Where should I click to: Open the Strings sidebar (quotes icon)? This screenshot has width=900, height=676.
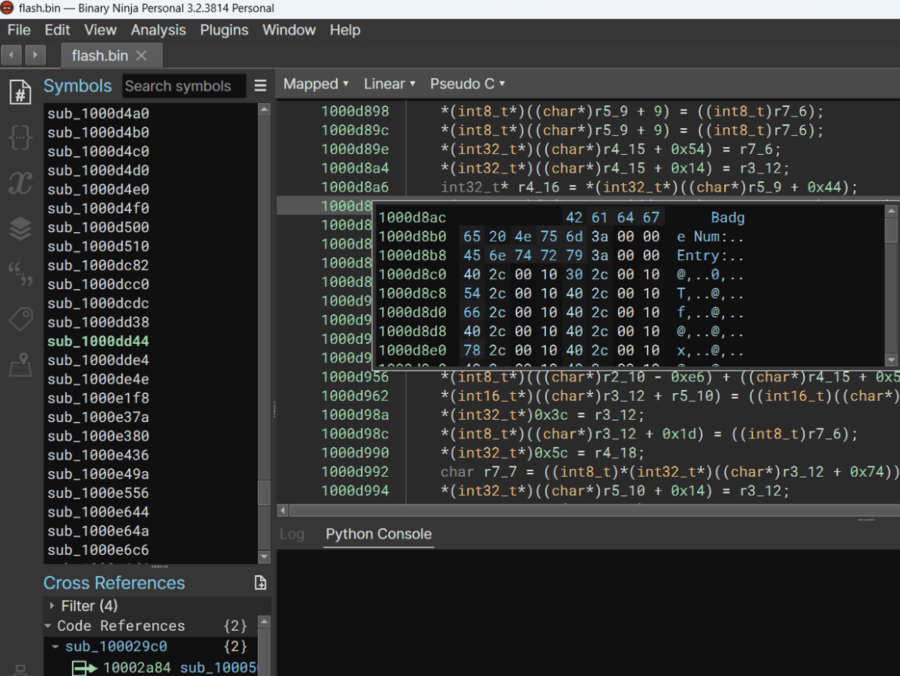[x=20, y=274]
